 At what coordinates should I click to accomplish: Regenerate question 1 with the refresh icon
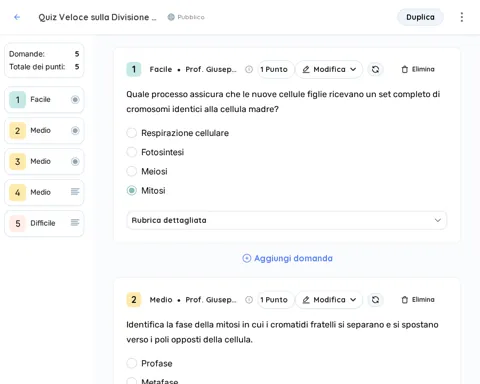pyautogui.click(x=375, y=69)
